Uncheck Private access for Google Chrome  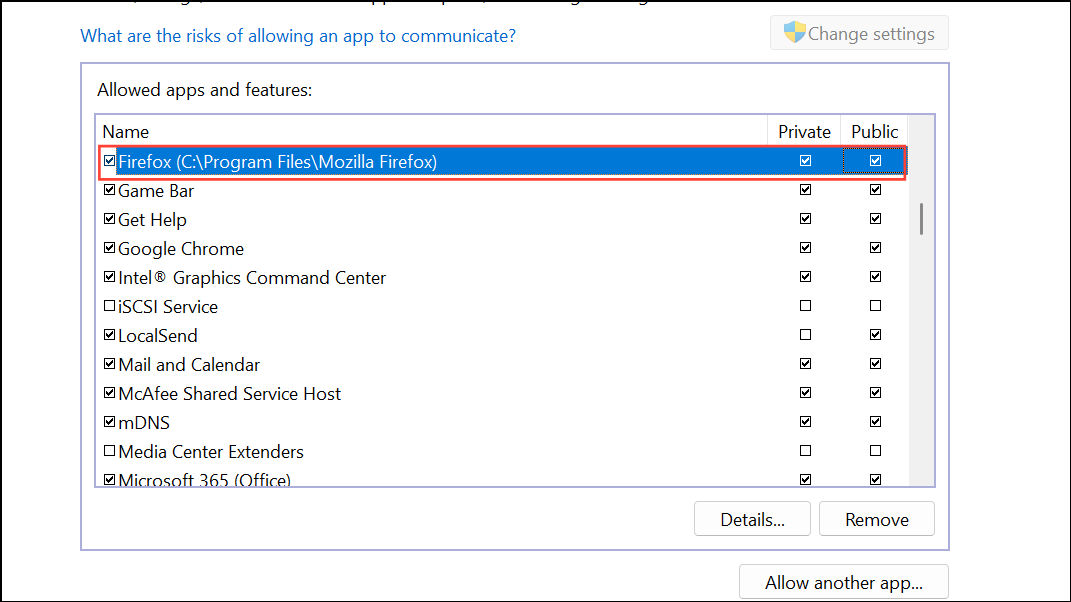tap(805, 247)
